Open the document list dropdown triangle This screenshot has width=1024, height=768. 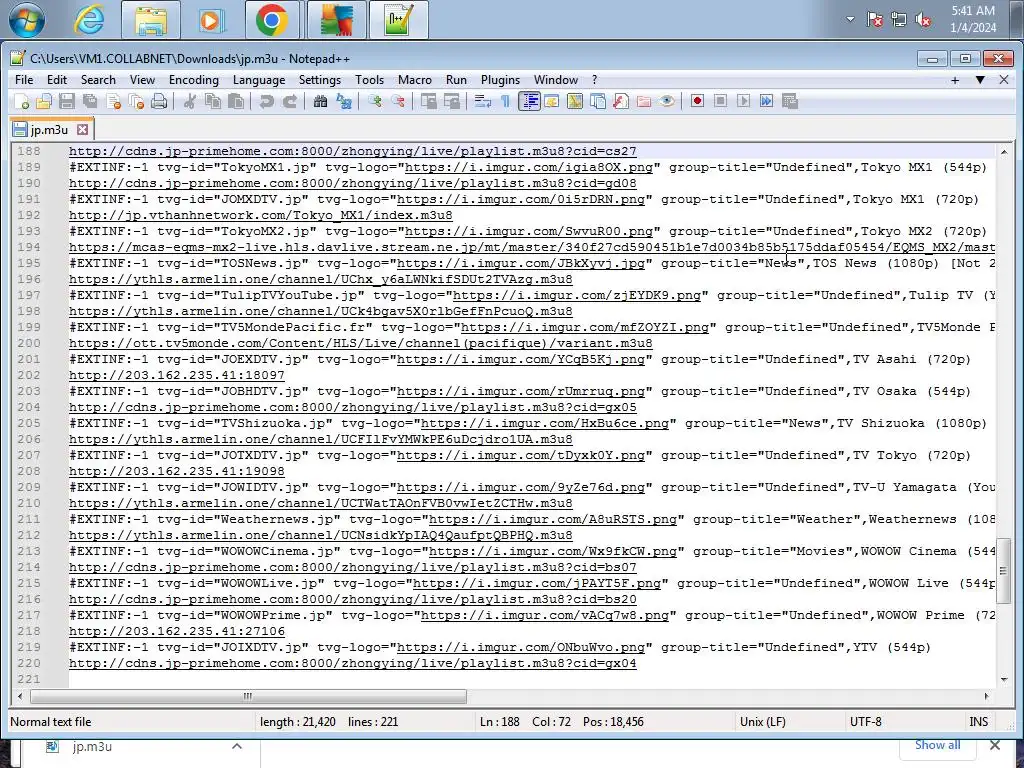point(980,80)
